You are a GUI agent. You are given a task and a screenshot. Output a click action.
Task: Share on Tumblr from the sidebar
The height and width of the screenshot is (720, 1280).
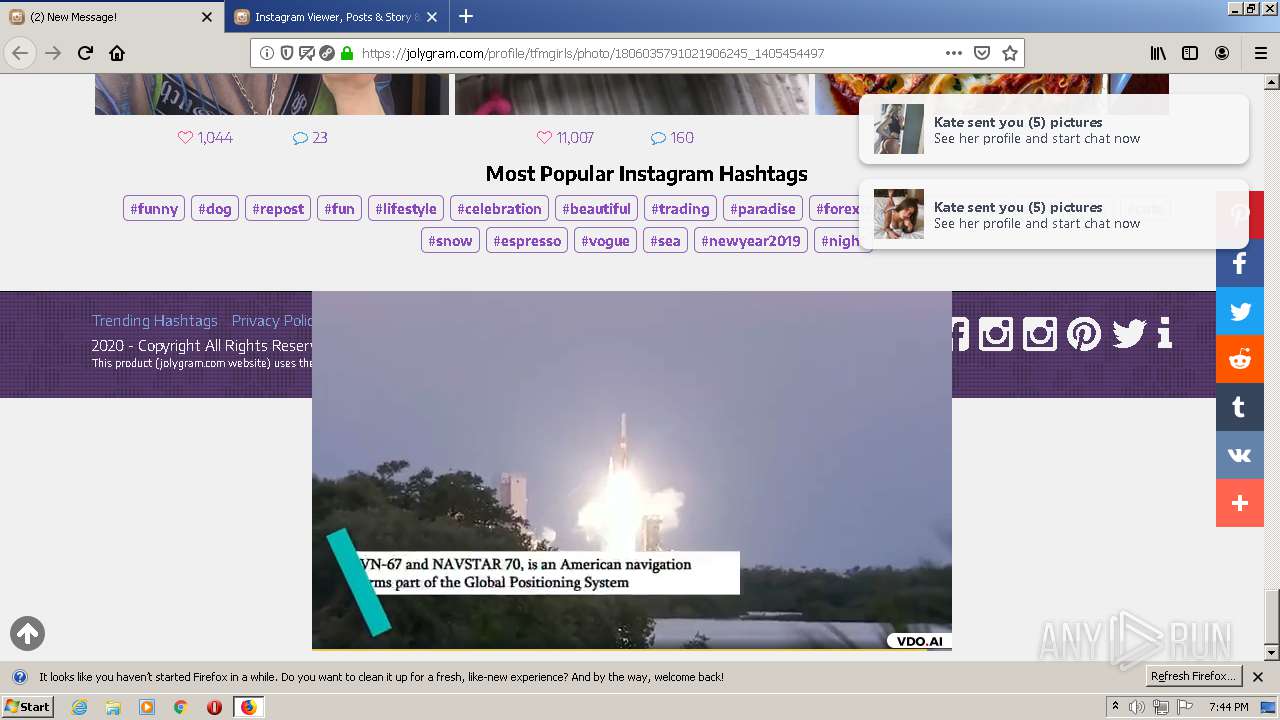tap(1240, 407)
